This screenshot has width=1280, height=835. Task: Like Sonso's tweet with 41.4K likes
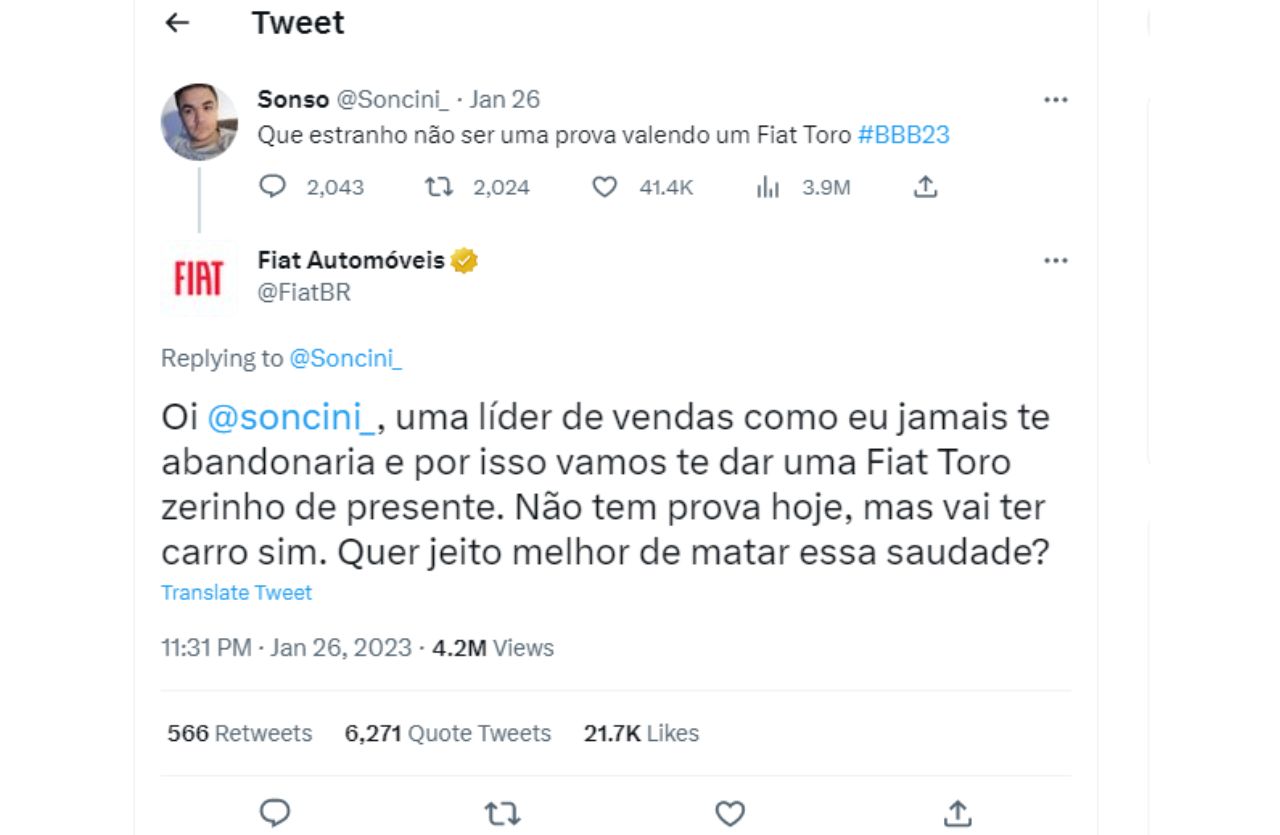[604, 187]
